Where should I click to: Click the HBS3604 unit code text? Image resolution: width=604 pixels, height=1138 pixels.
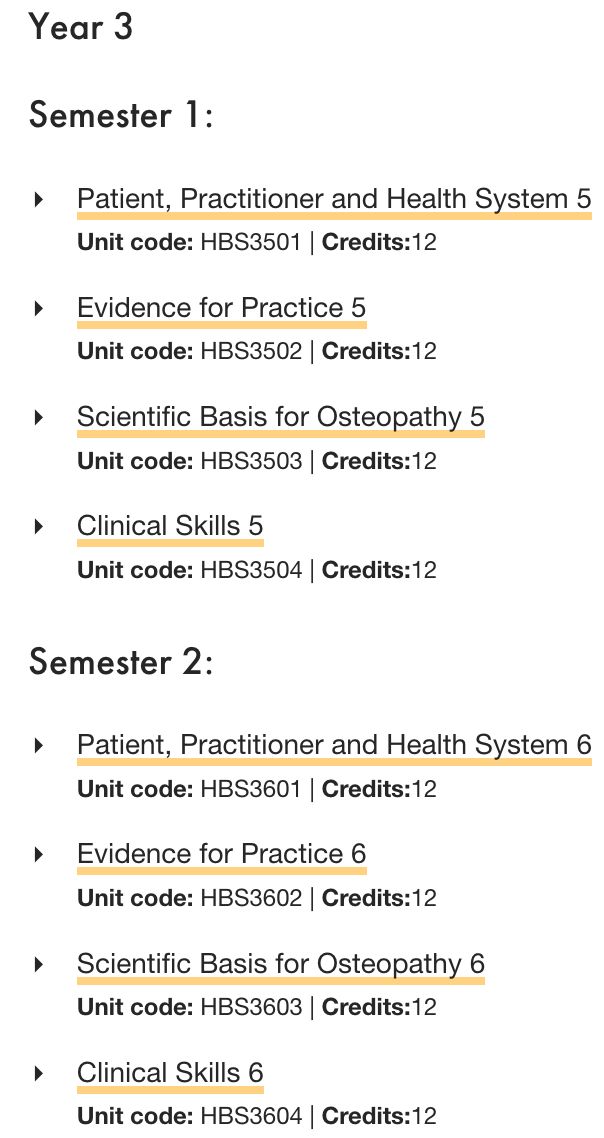click(x=250, y=1116)
